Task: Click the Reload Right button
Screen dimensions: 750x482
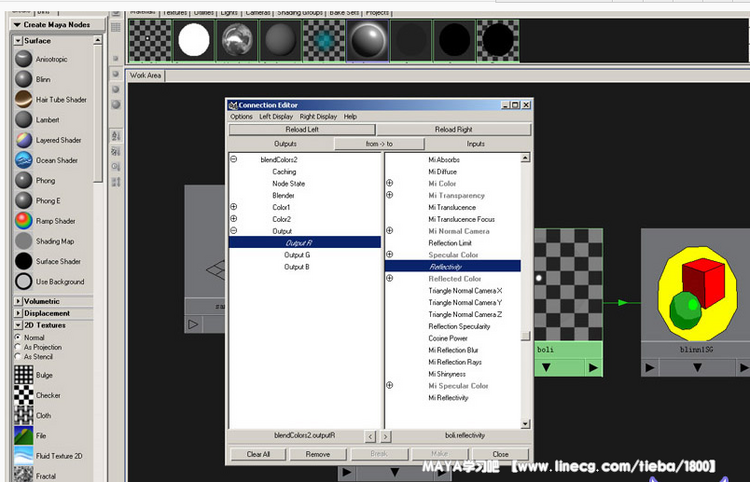Action: 453,130
